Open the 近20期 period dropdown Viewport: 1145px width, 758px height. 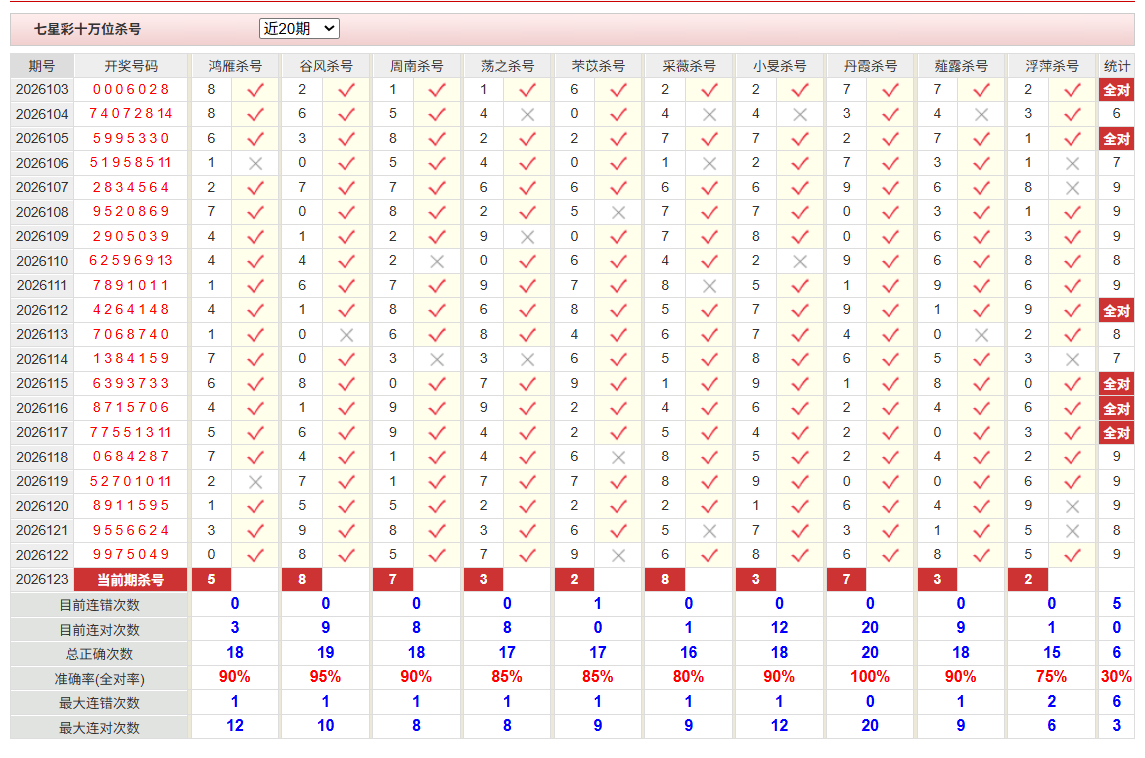tap(299, 28)
